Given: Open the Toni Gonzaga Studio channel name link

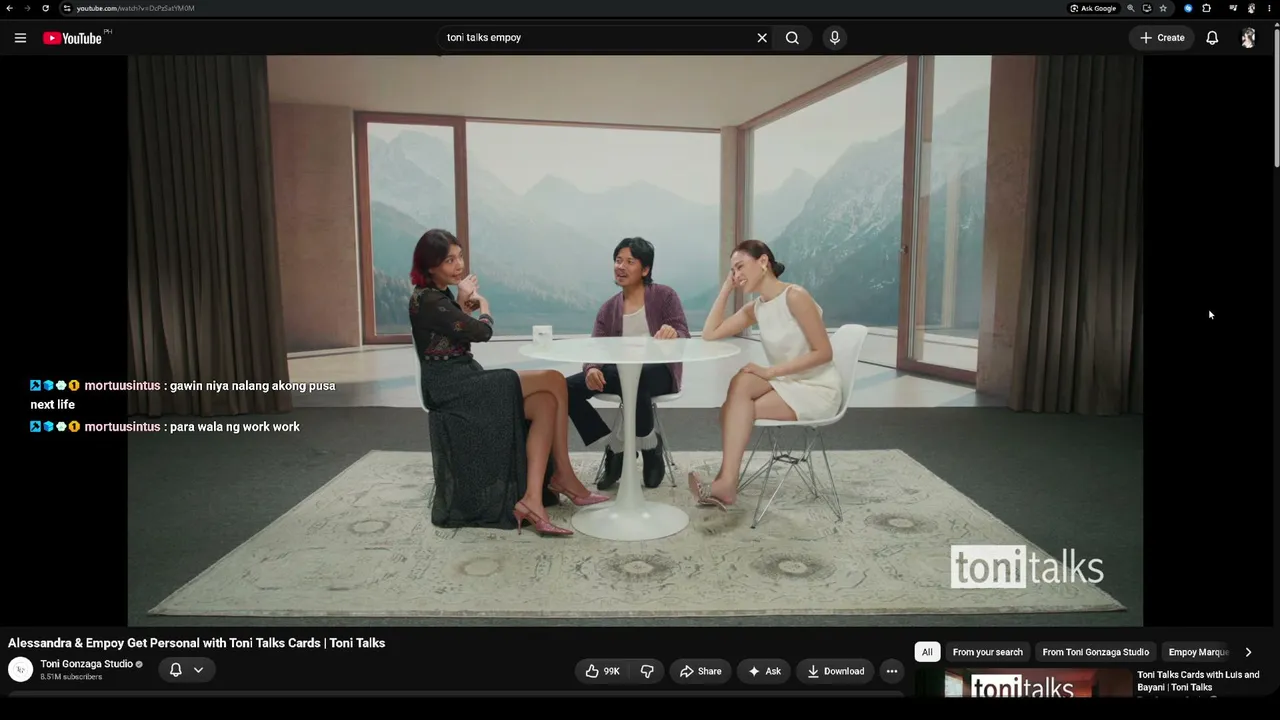Looking at the screenshot, I should (86, 664).
